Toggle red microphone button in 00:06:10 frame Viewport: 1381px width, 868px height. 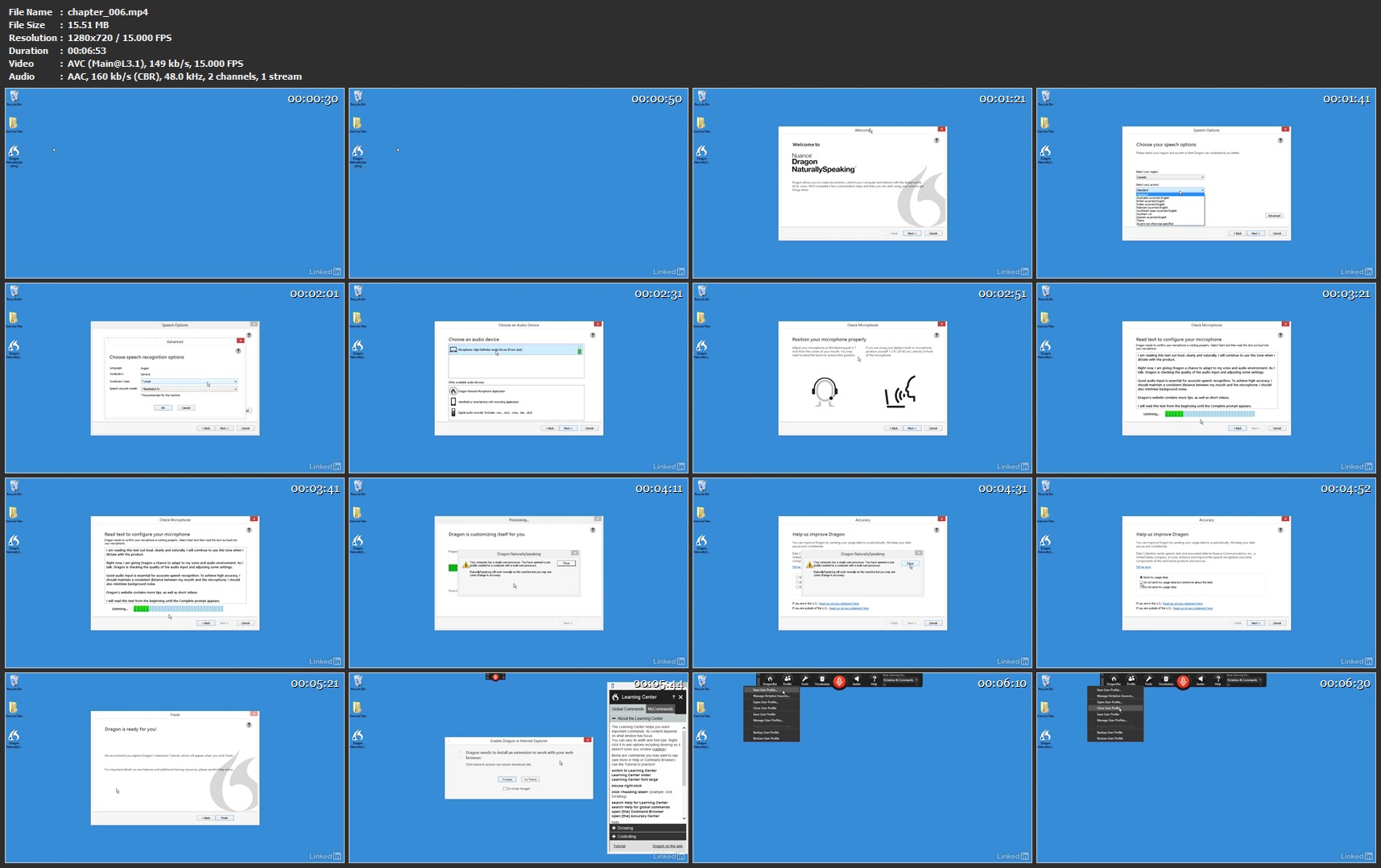839,681
